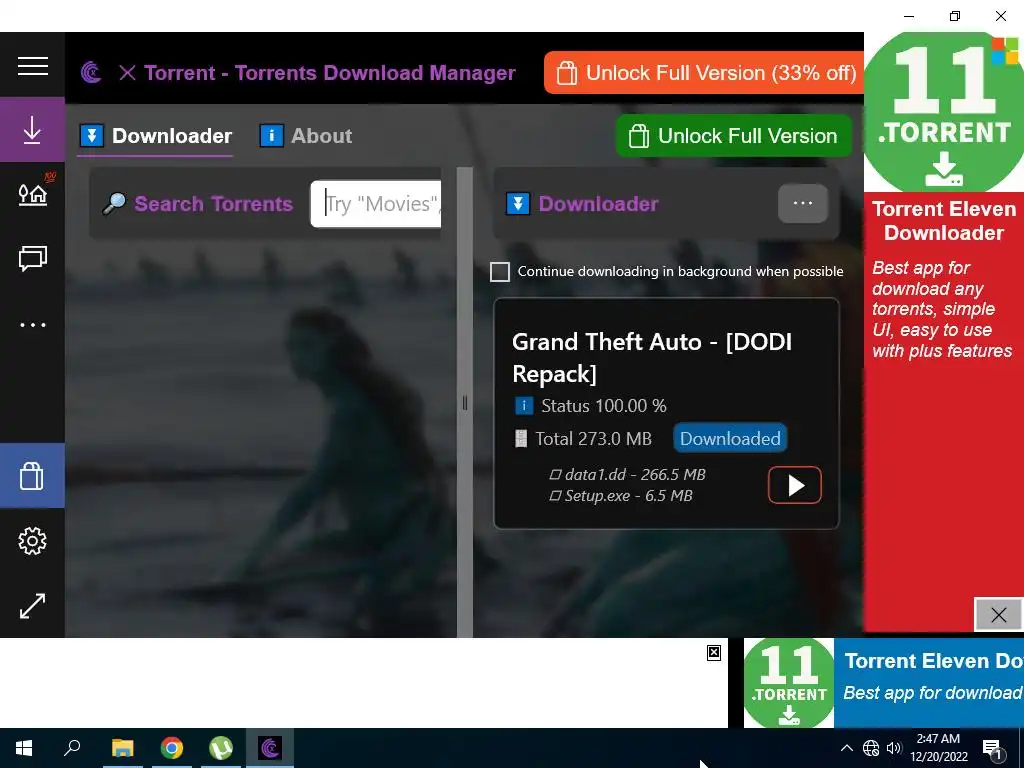1024x768 pixels.
Task: Open the taskbar search icon
Action: pos(72,747)
